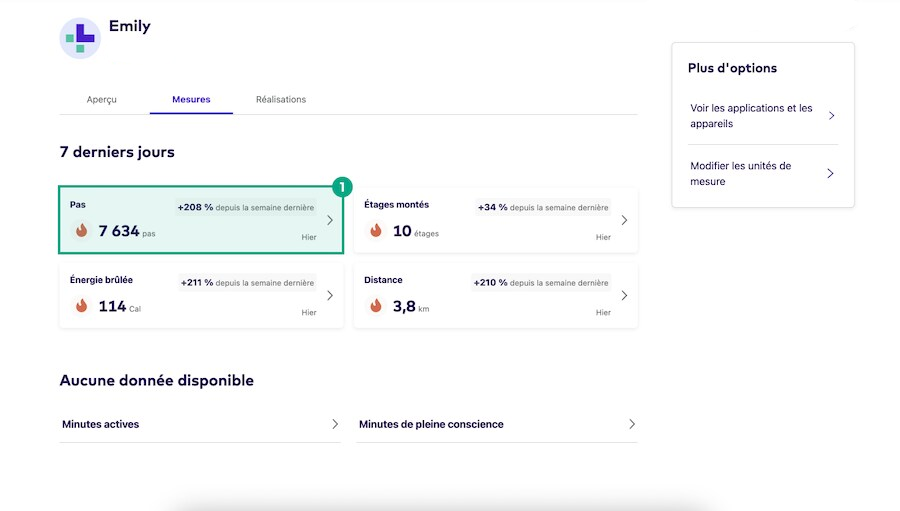Screen dimensions: 900x511
Task: Click the 3,8 km value
Action: click(411, 306)
